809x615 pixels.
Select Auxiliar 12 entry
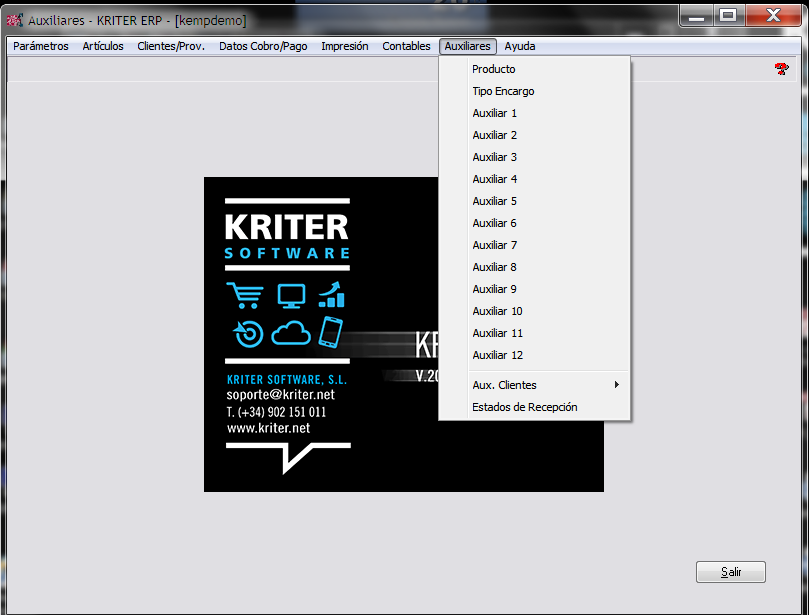(535, 355)
